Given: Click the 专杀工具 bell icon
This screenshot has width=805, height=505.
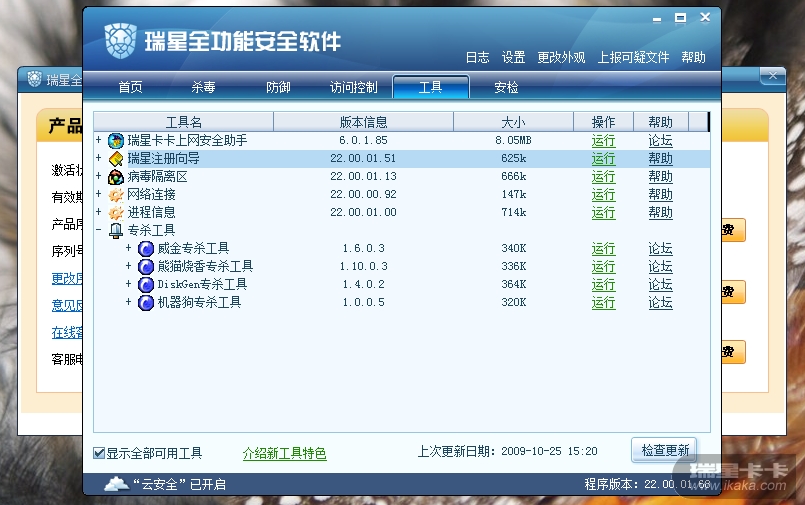Looking at the screenshot, I should pos(116,230).
